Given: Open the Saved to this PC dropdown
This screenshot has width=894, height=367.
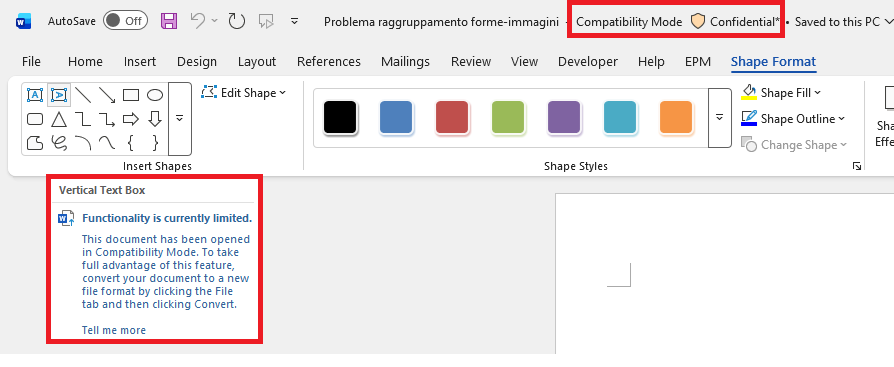Looking at the screenshot, I should [844, 22].
